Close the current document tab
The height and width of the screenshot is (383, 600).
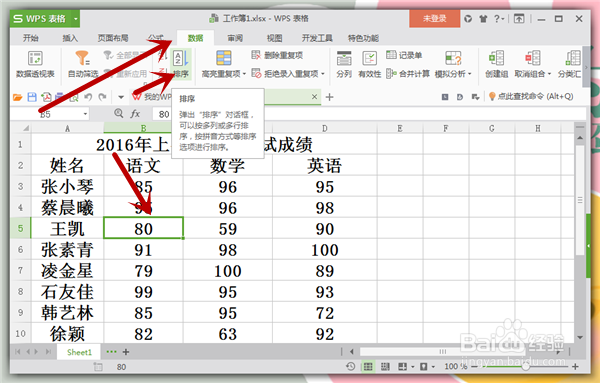pos(314,97)
